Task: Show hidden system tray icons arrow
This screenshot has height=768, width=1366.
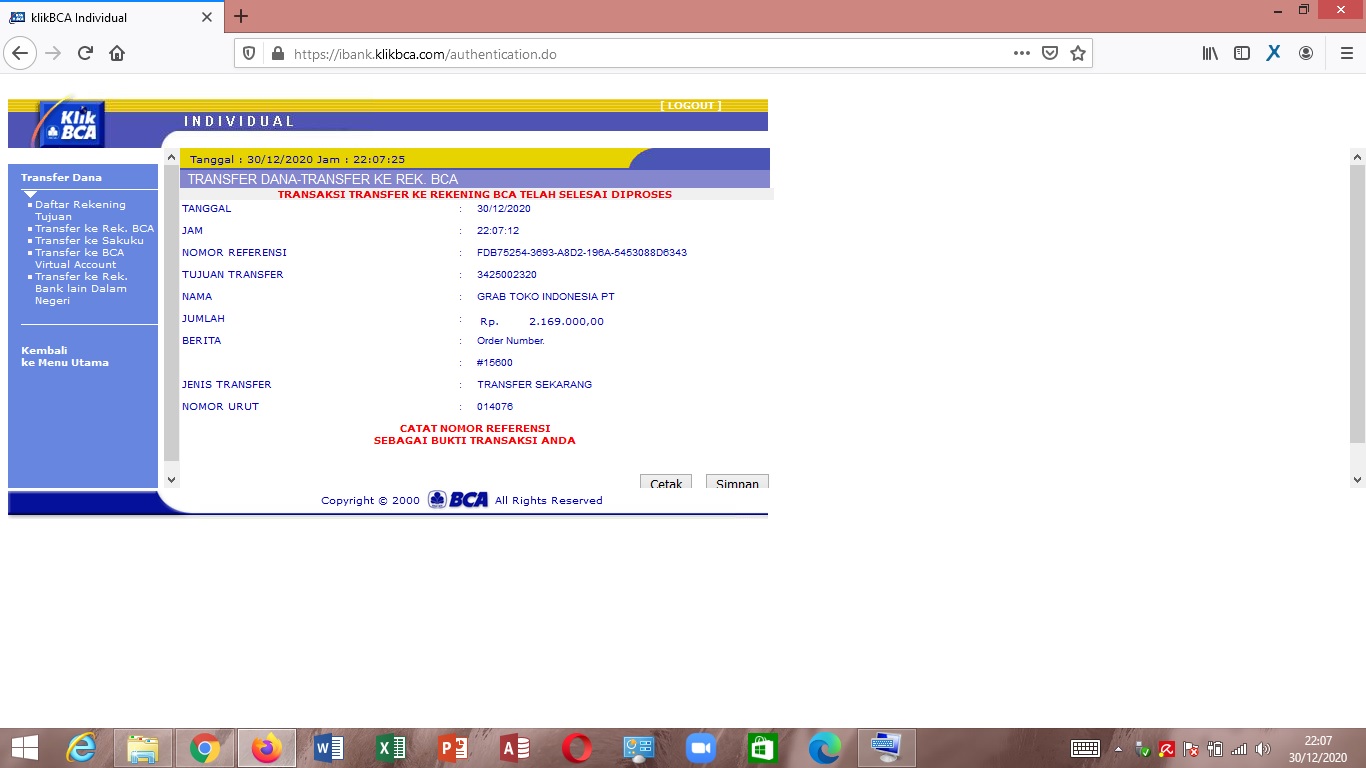Action: (1118, 749)
